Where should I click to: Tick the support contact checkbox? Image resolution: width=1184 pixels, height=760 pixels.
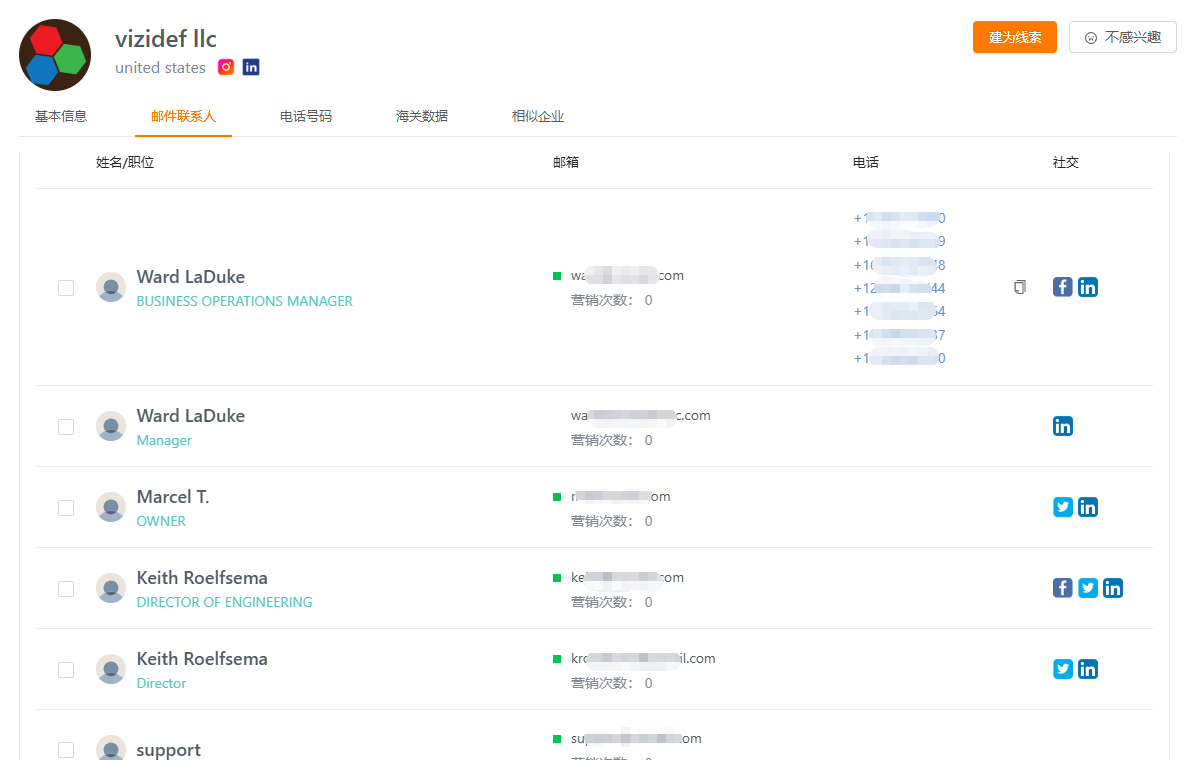66,749
